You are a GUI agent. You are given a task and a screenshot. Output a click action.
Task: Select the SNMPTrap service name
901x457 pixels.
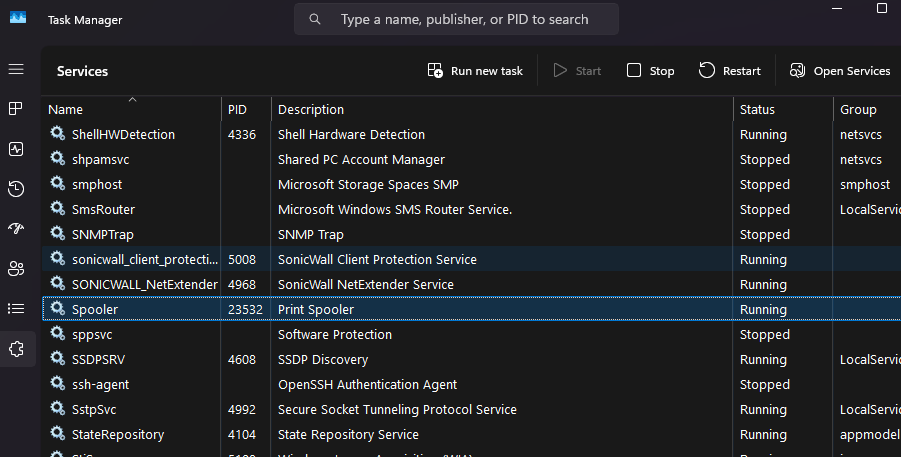click(x=103, y=235)
